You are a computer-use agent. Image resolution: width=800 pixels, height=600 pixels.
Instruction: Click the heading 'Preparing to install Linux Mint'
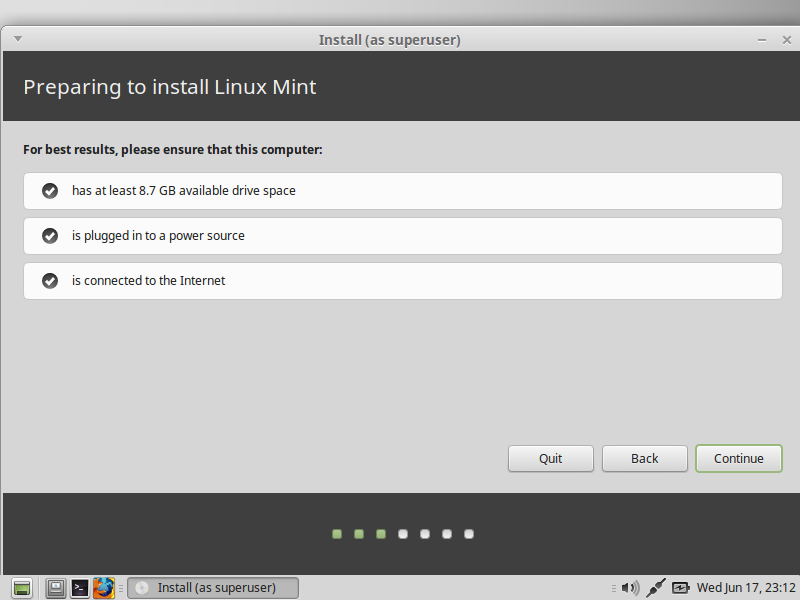pos(170,87)
